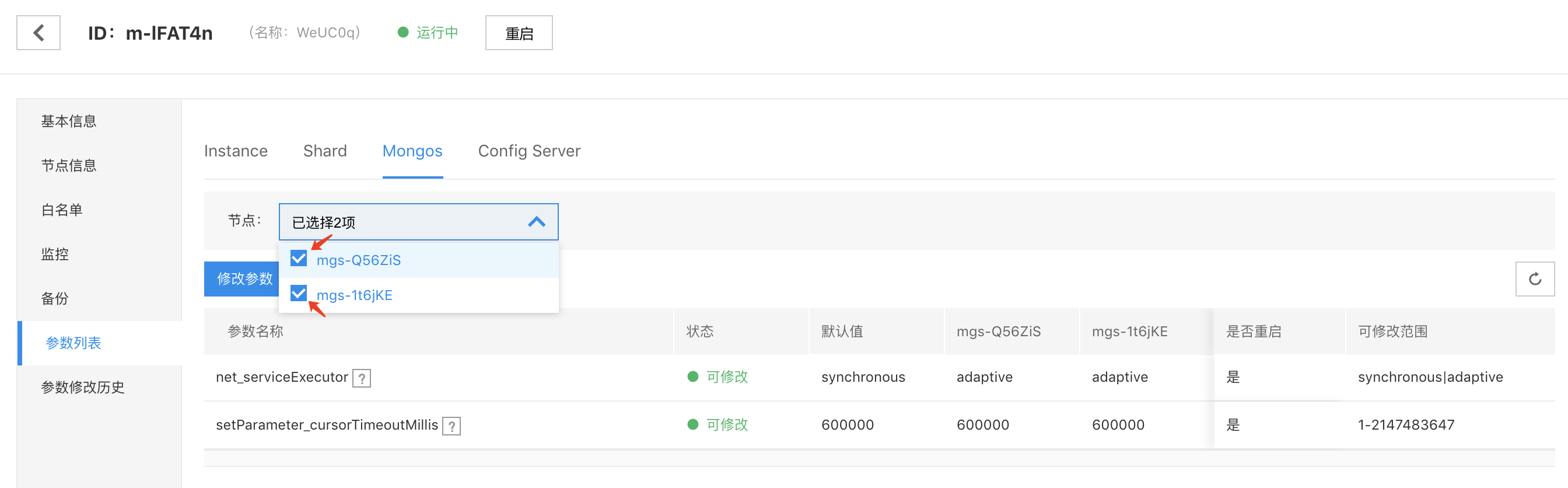Open 基本信息 in the sidebar

click(x=69, y=121)
